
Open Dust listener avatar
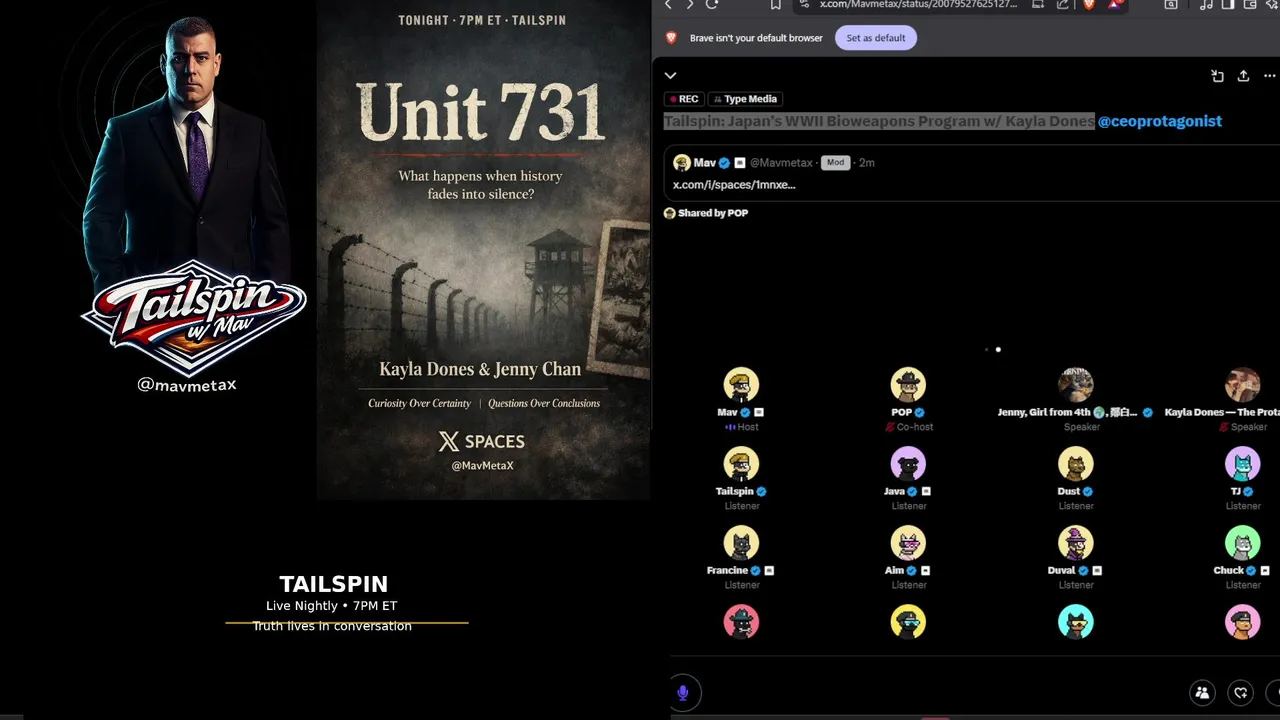1076,464
